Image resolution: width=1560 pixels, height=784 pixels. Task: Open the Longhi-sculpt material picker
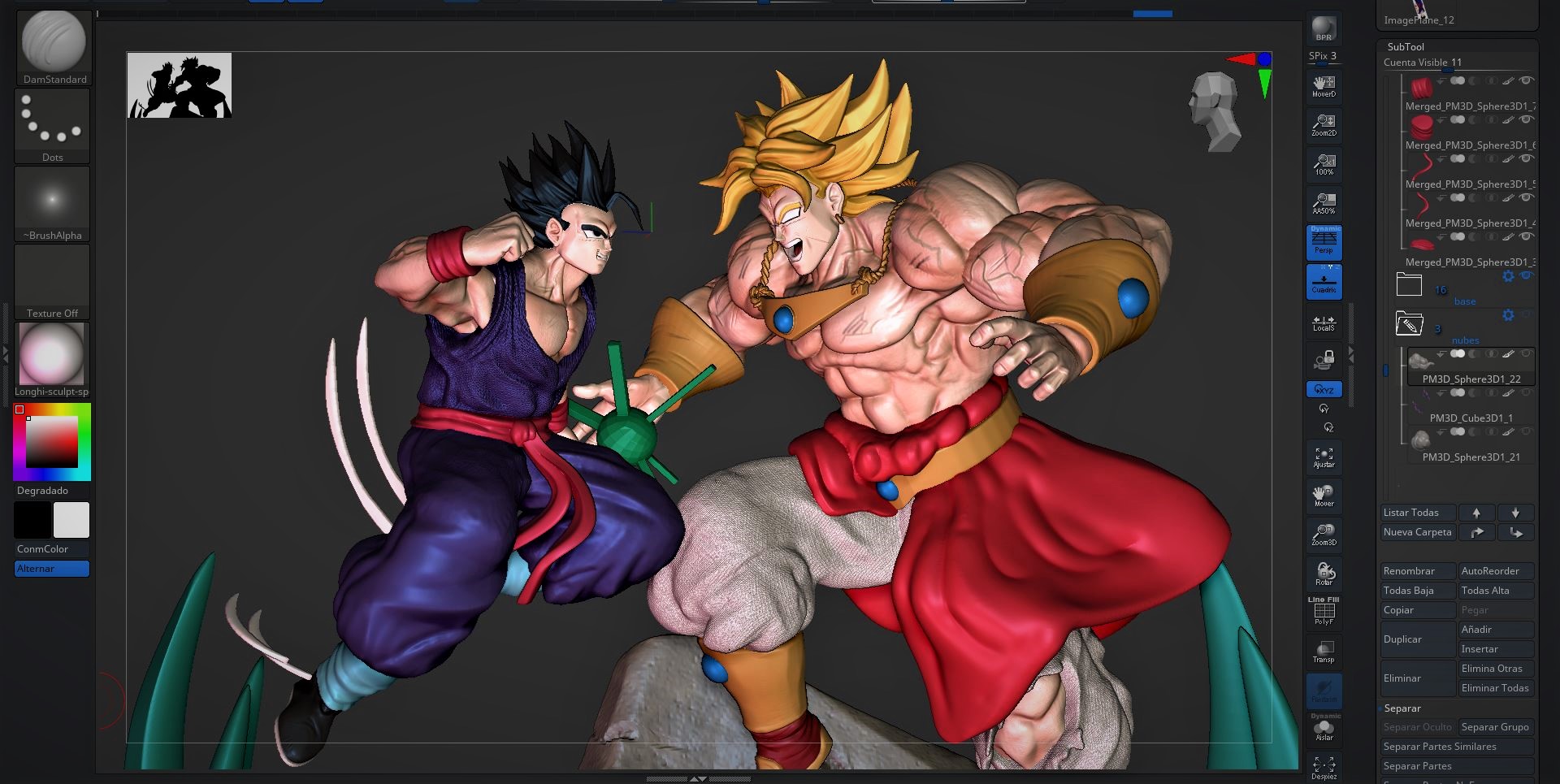point(53,359)
